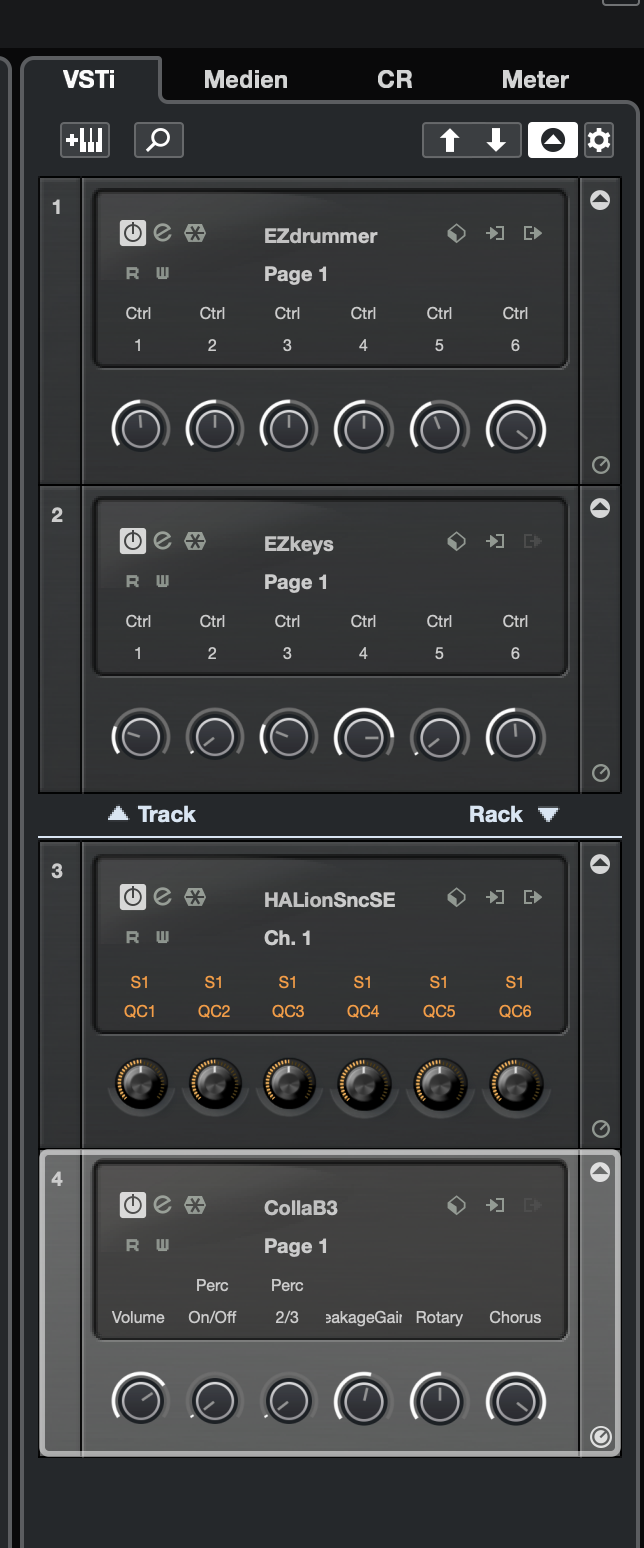Click the CollaB3 input options icon
Image resolution: width=644 pixels, height=1548 pixels.
(495, 1205)
